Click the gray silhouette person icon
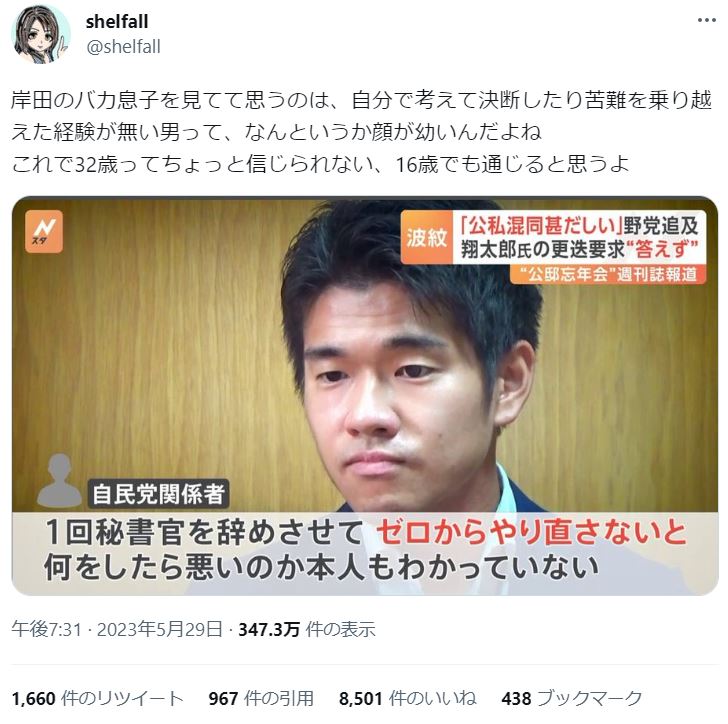Viewport: 728px width, 724px height. tap(59, 481)
